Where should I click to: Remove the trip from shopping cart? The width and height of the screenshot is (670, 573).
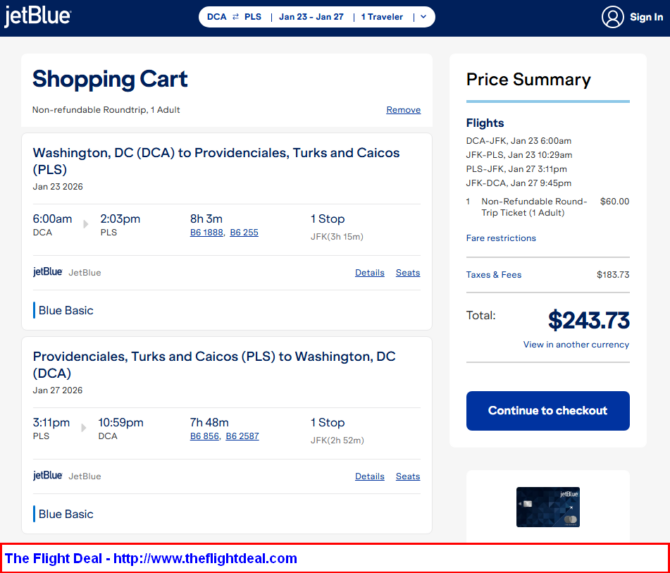403,110
